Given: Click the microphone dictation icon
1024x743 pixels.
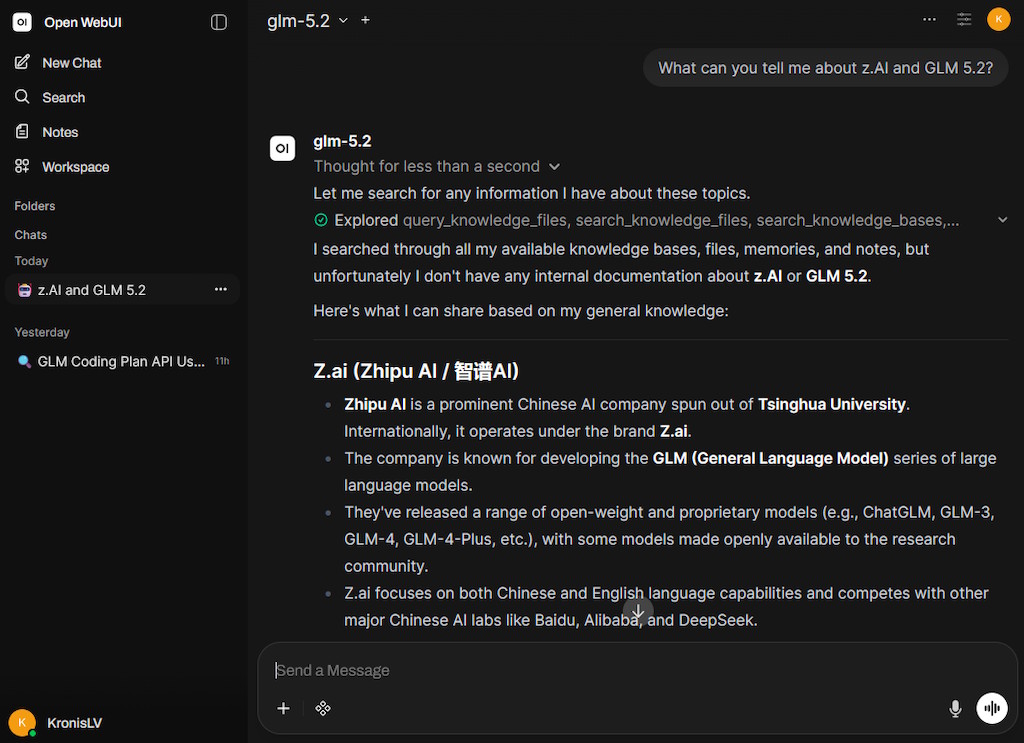Looking at the screenshot, I should pyautogui.click(x=955, y=708).
